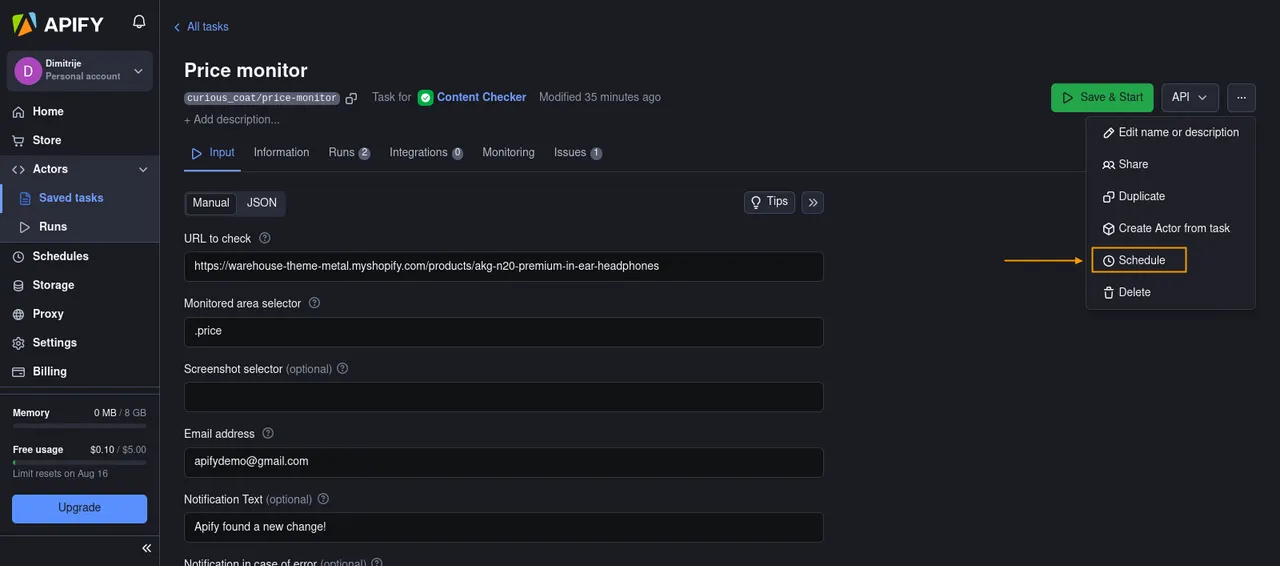Select the Manual input mode
The width and height of the screenshot is (1280, 566).
[x=211, y=203]
